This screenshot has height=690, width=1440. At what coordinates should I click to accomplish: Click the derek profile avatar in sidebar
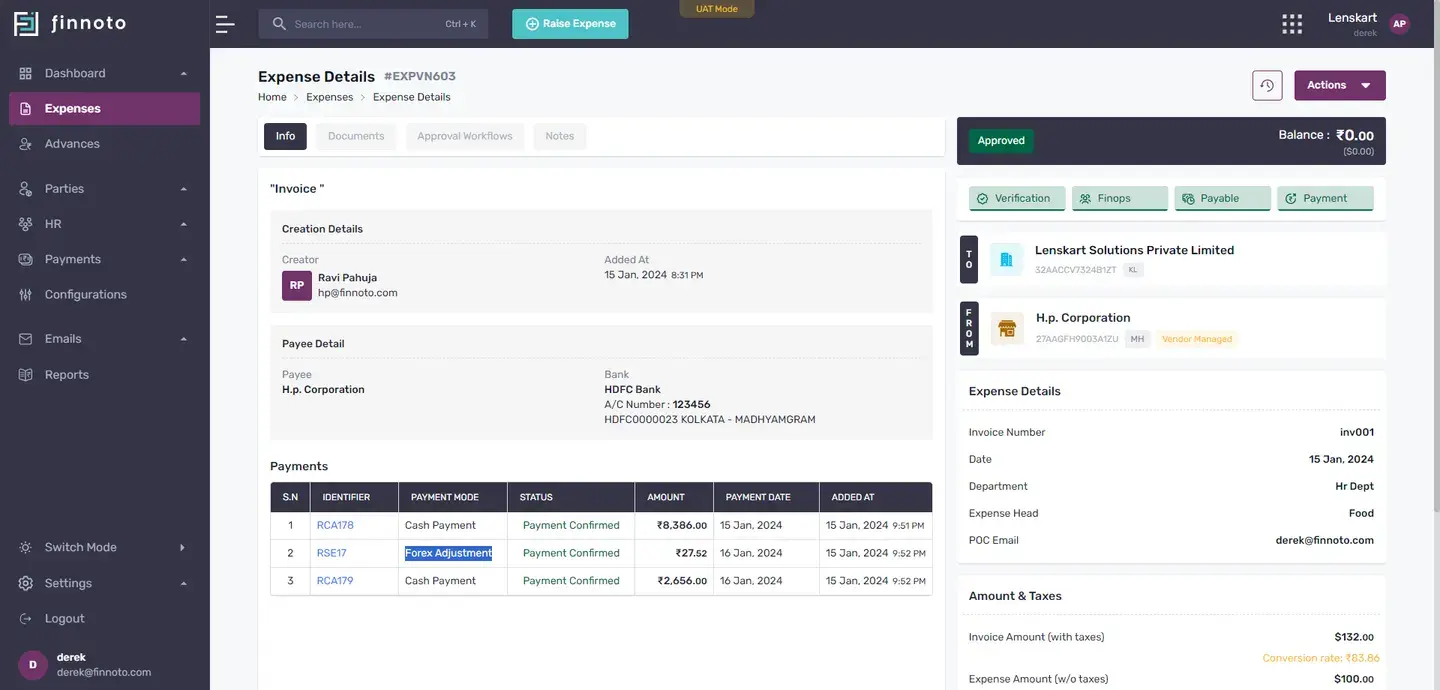point(33,665)
